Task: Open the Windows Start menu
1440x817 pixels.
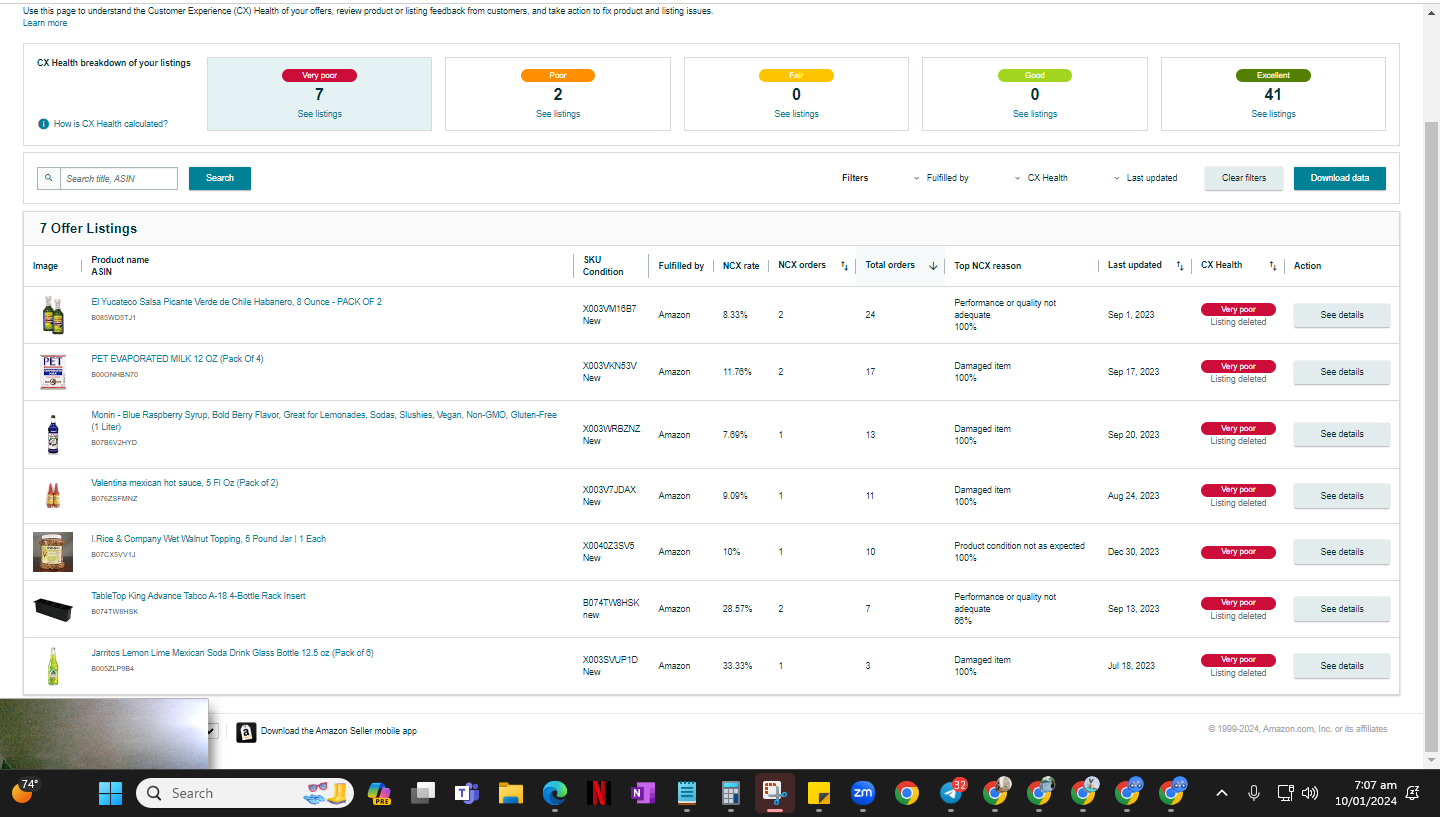Action: [110, 793]
